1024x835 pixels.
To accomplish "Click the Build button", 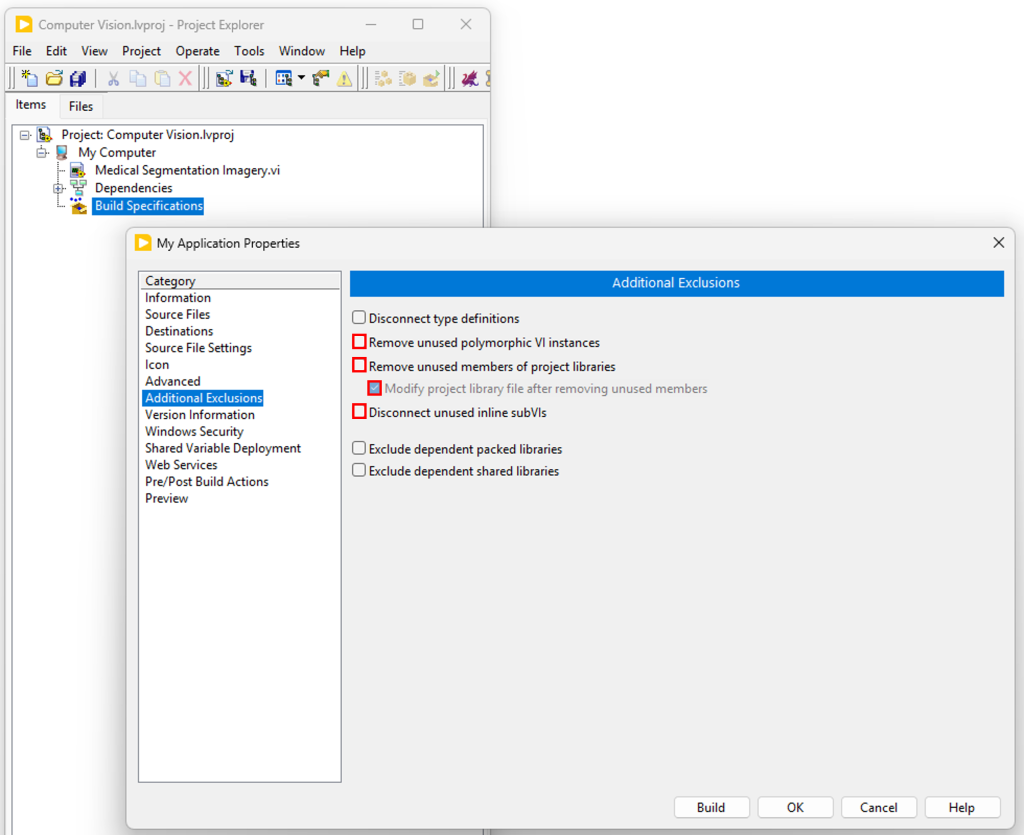I will pos(711,808).
